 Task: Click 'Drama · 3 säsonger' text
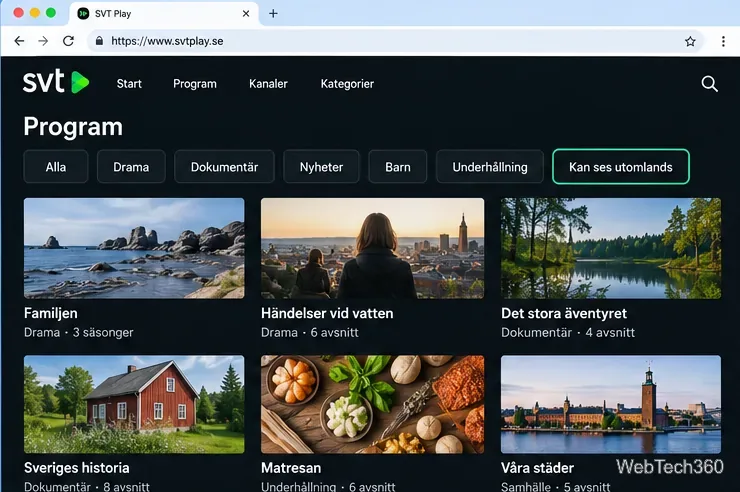pyautogui.click(x=79, y=333)
